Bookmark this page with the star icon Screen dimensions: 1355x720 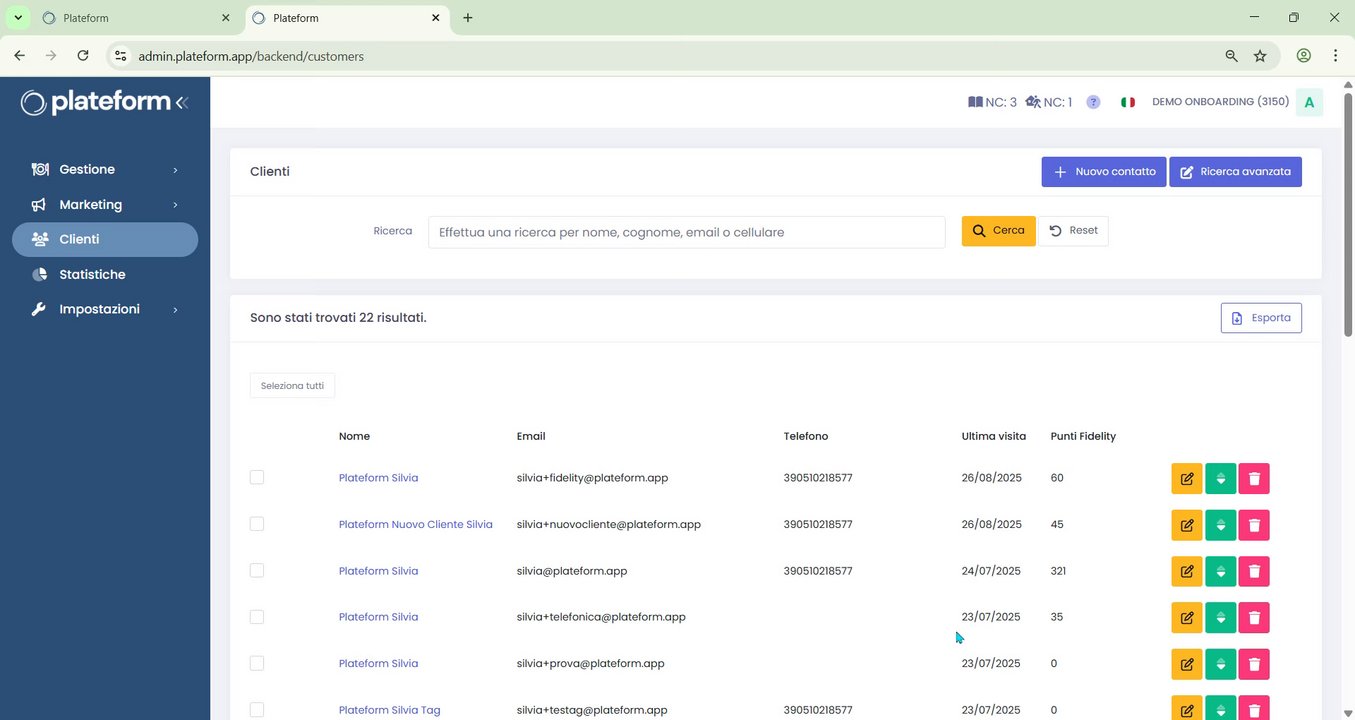(x=1260, y=56)
